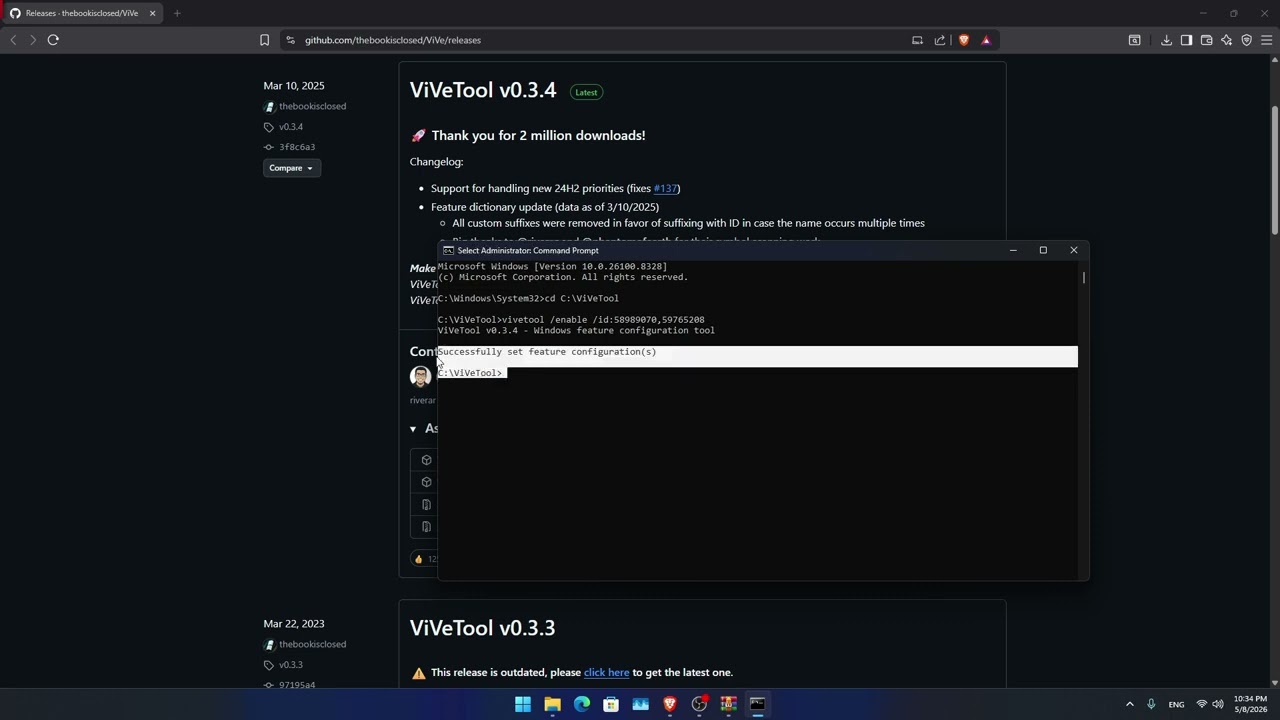Open Photos app from taskbar
This screenshot has height=720, width=1280.
641,704
